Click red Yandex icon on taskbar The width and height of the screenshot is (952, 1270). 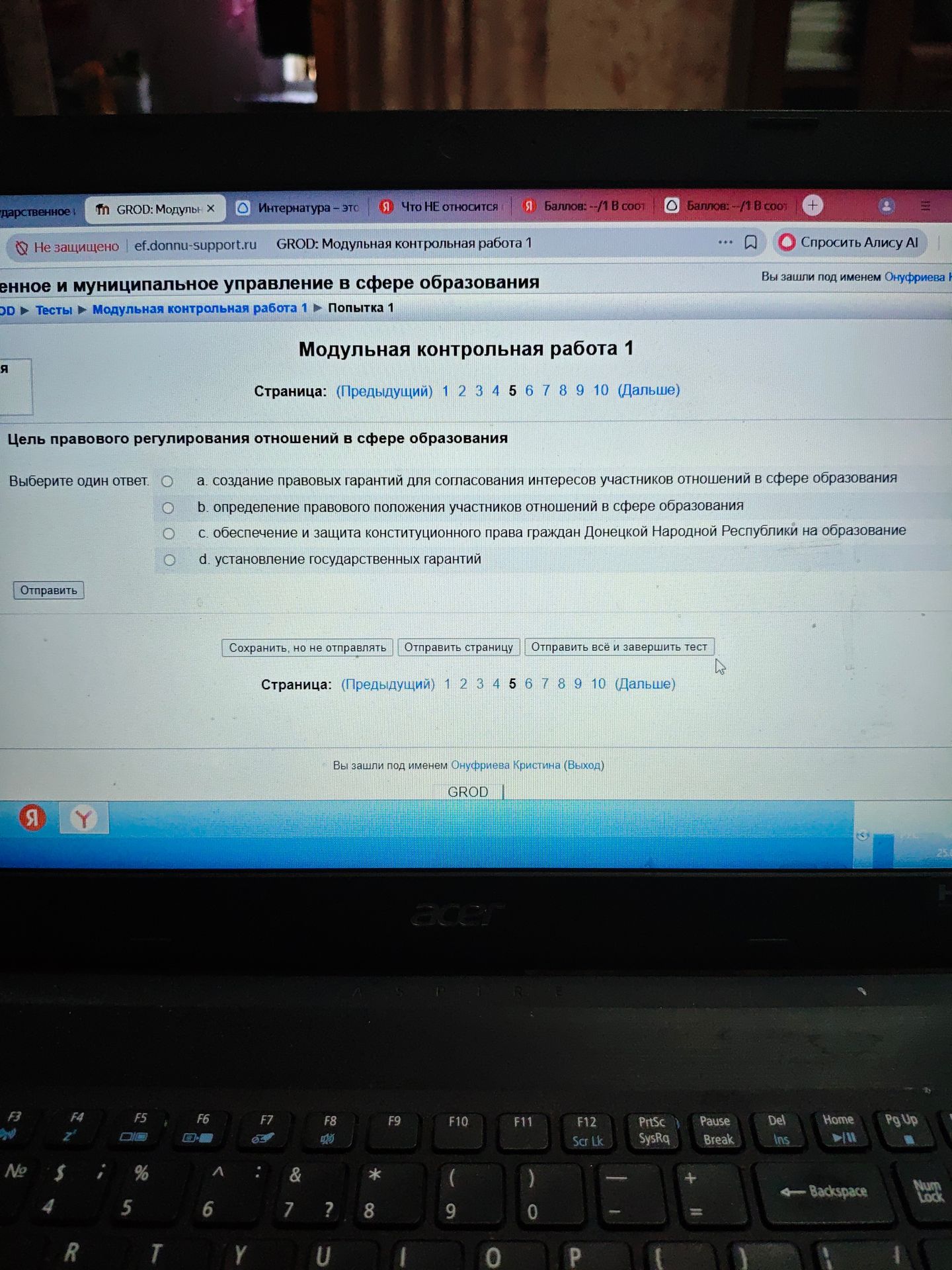click(32, 818)
